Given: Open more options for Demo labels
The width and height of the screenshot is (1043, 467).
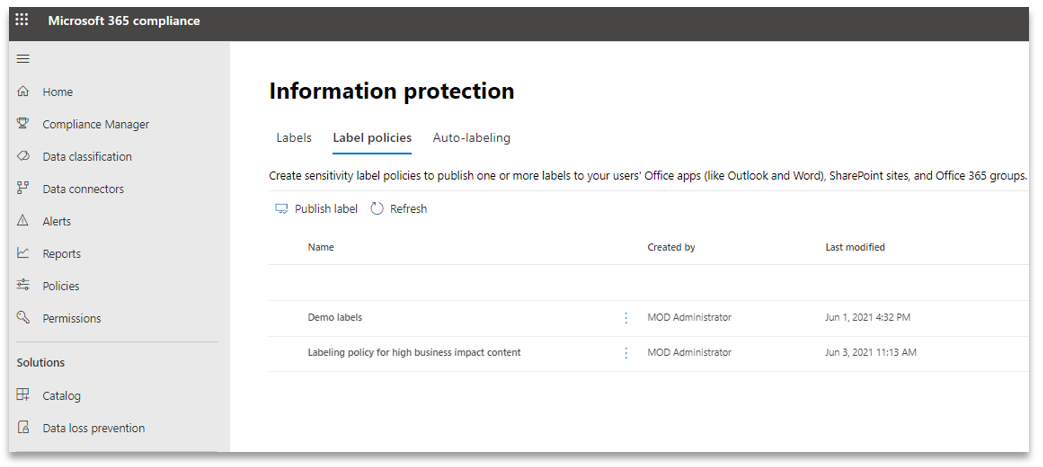Looking at the screenshot, I should (x=627, y=318).
